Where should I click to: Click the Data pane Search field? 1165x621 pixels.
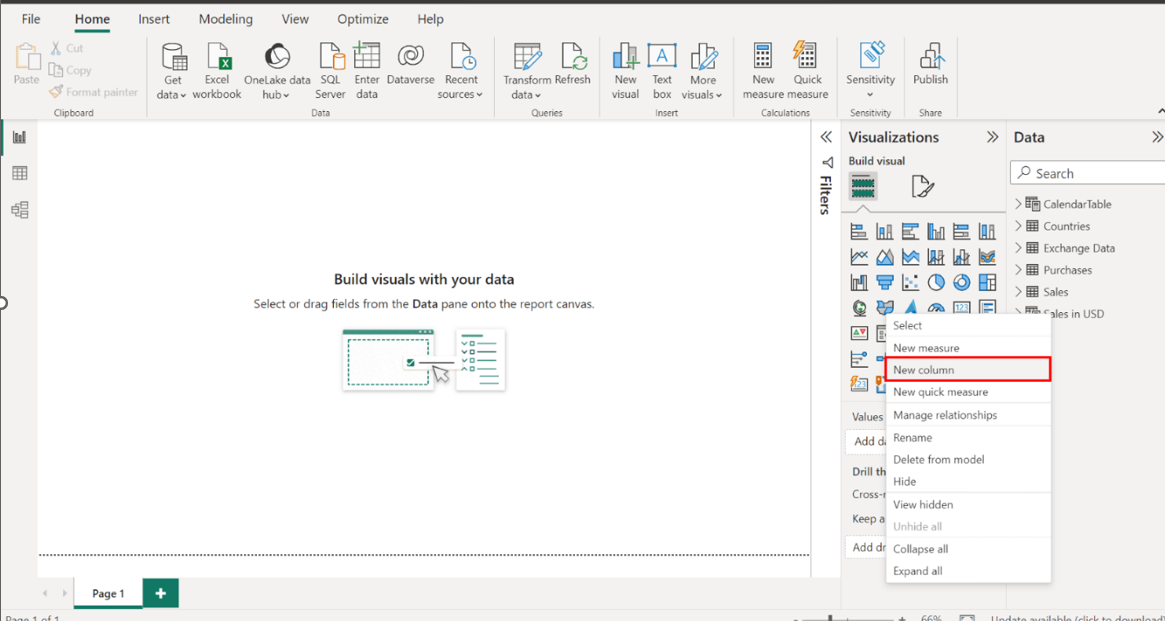point(1090,173)
